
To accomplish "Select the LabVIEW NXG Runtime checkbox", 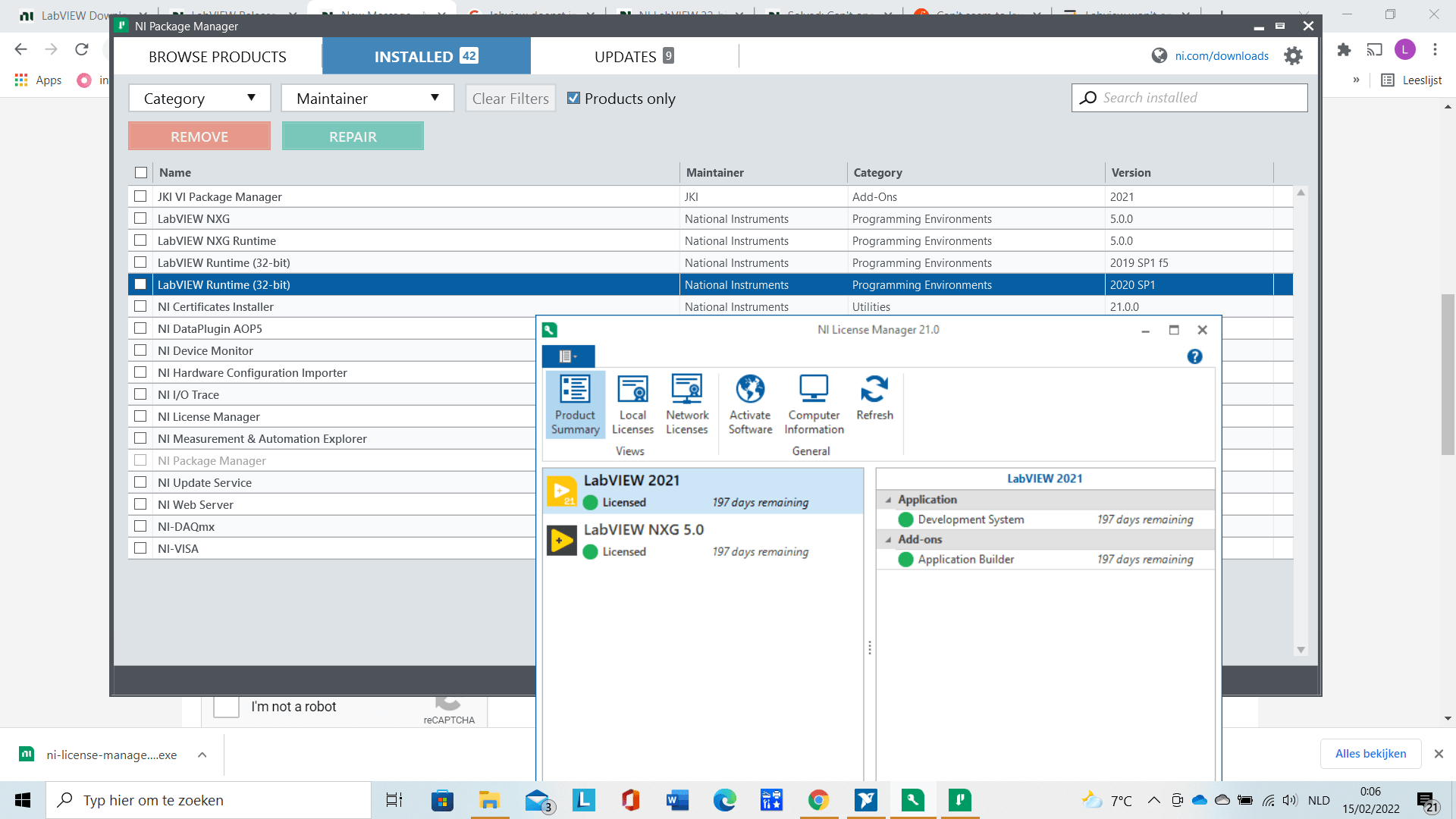I will (x=140, y=240).
